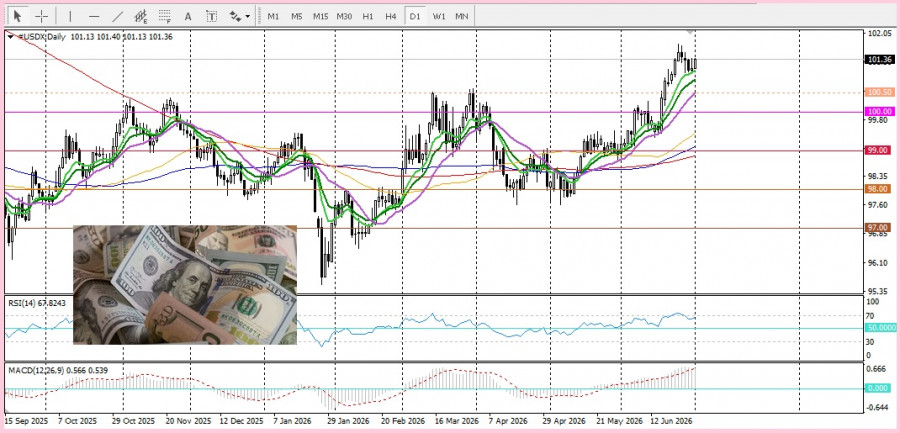
Task: Open the arrows objects dropdown arrow
Action: point(247,16)
